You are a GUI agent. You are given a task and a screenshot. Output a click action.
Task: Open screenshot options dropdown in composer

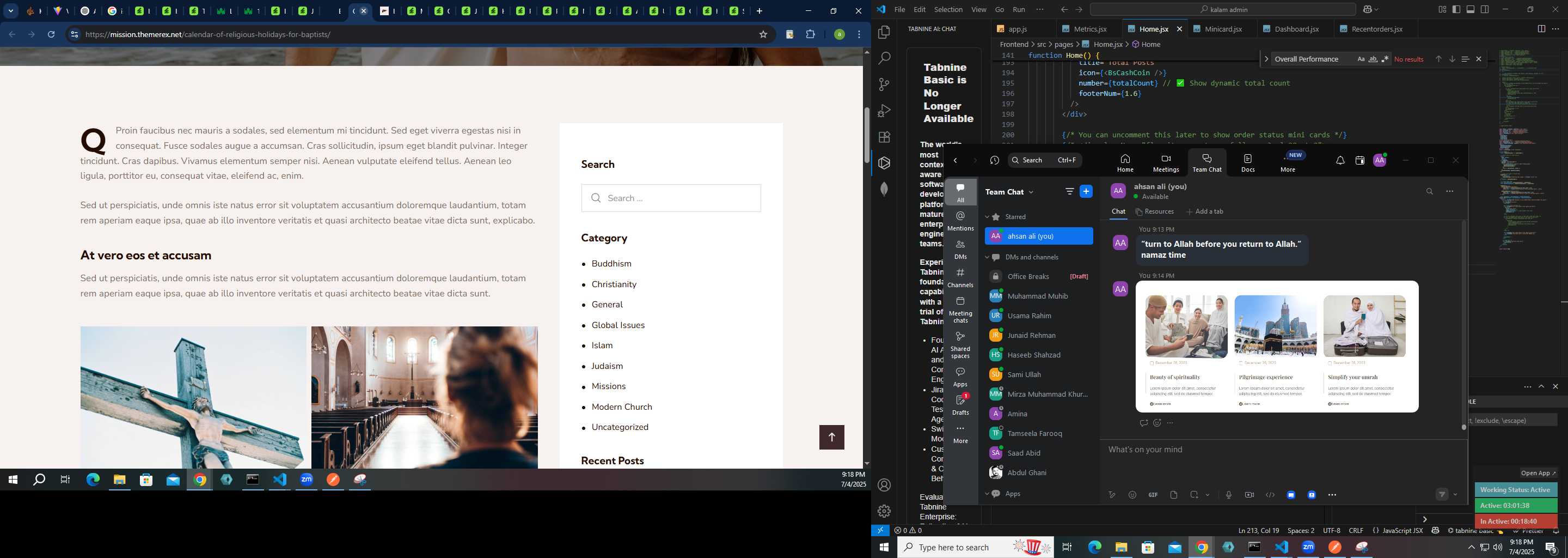[1208, 495]
